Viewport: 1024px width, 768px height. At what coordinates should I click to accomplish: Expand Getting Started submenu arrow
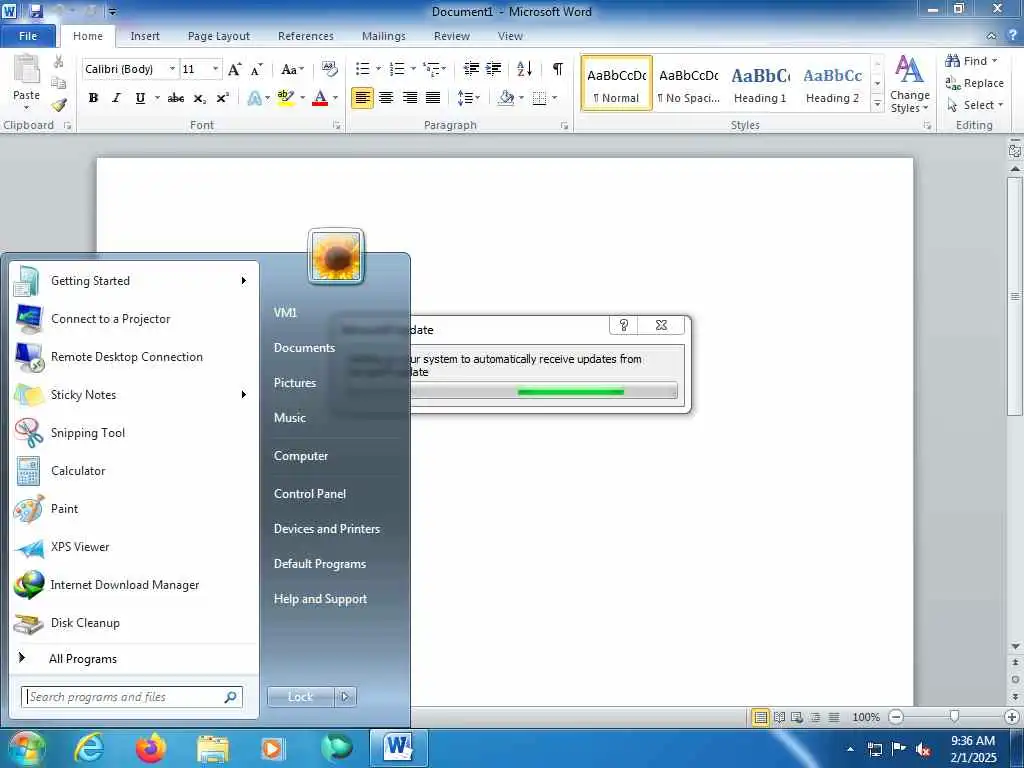point(244,281)
